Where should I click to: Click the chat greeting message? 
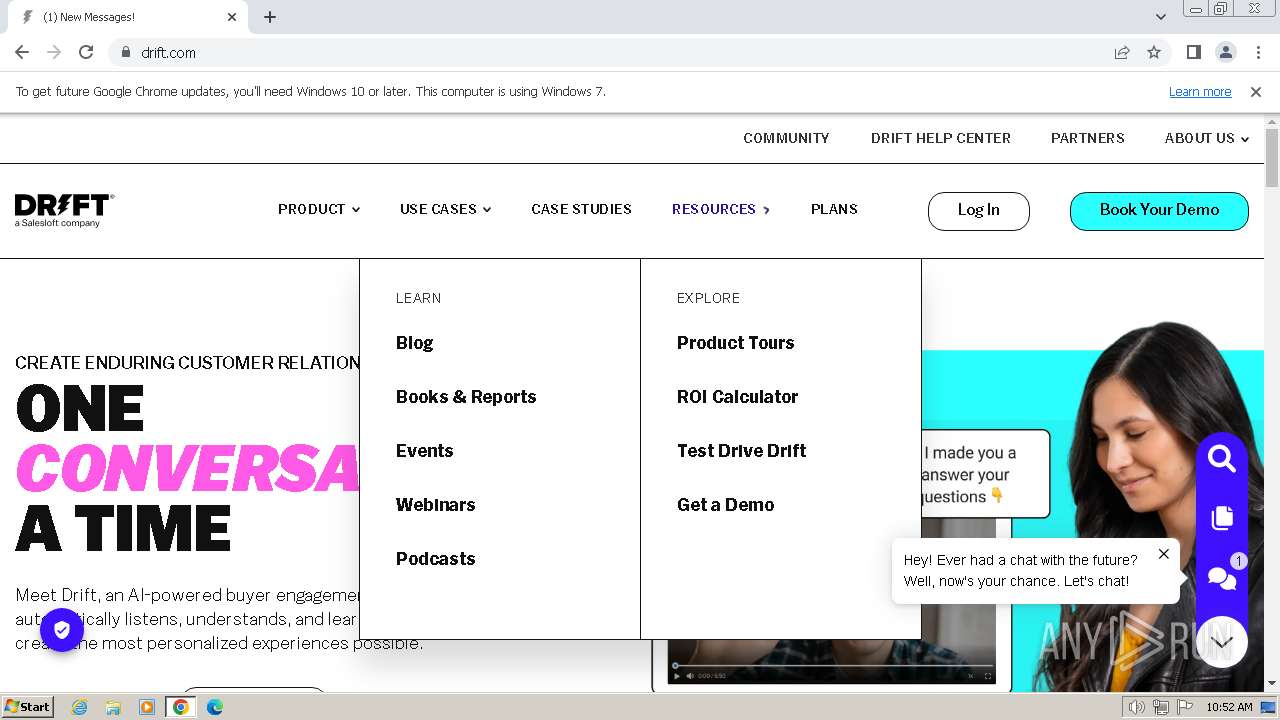point(1021,571)
